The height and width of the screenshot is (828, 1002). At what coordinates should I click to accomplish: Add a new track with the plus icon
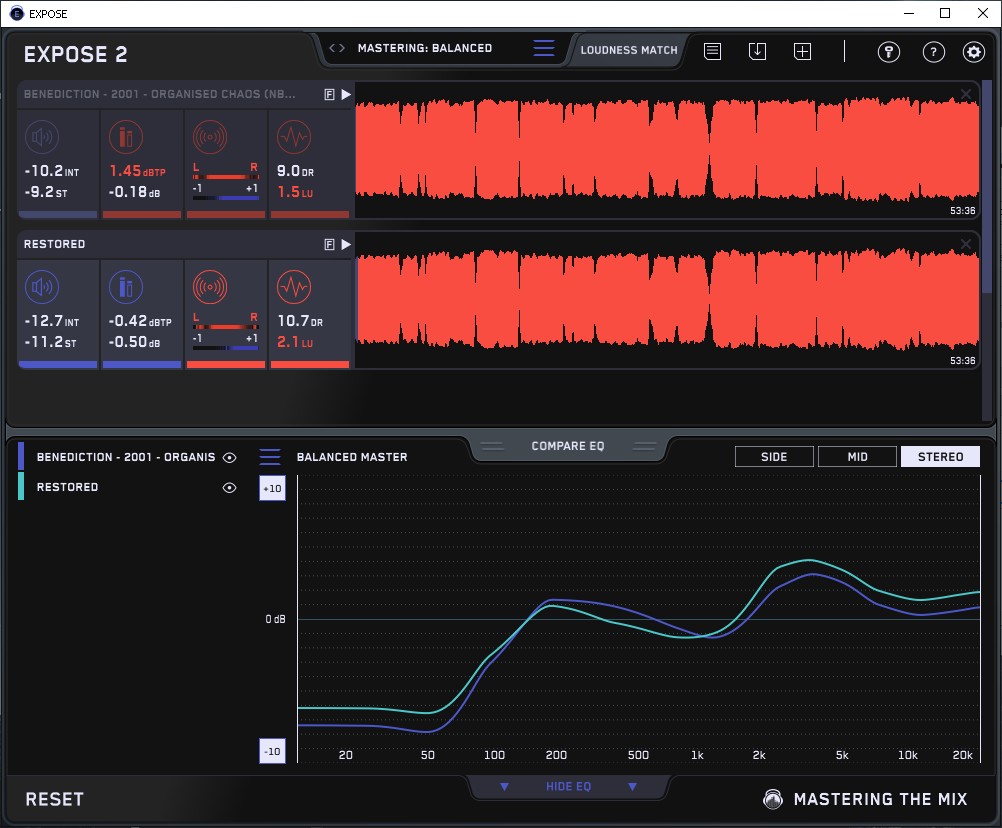pos(802,51)
